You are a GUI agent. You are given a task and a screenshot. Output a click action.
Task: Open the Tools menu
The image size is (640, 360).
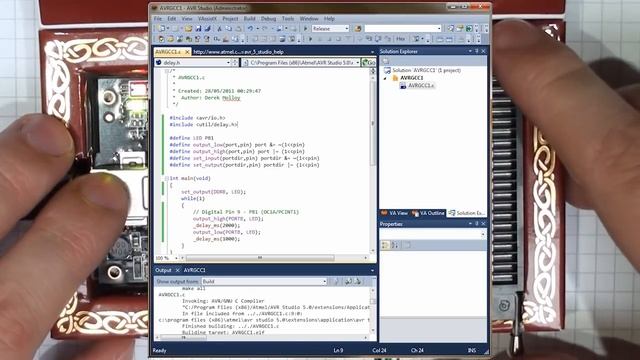pyautogui.click(x=288, y=19)
